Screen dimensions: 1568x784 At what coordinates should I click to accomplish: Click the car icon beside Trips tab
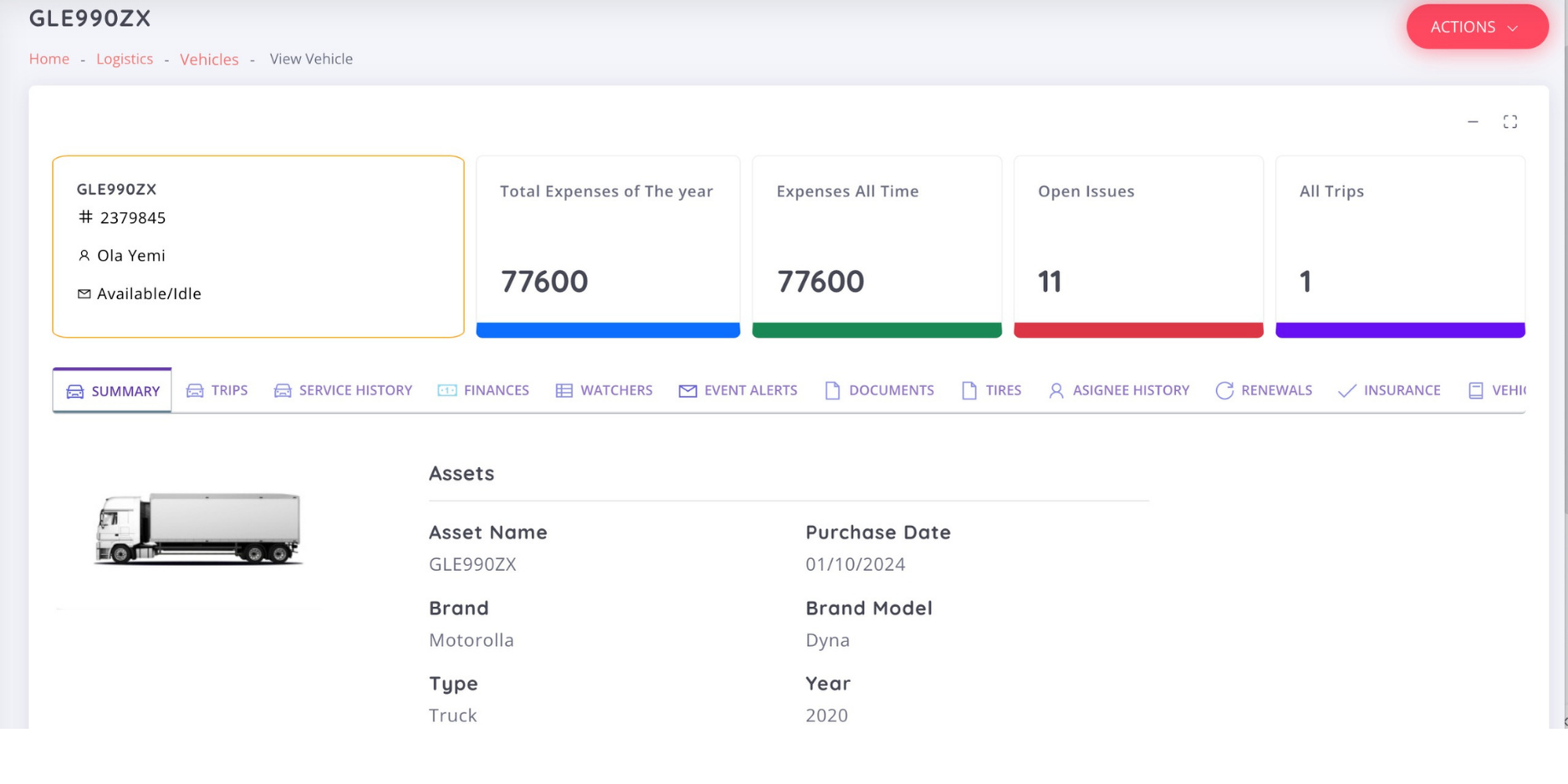click(x=195, y=390)
